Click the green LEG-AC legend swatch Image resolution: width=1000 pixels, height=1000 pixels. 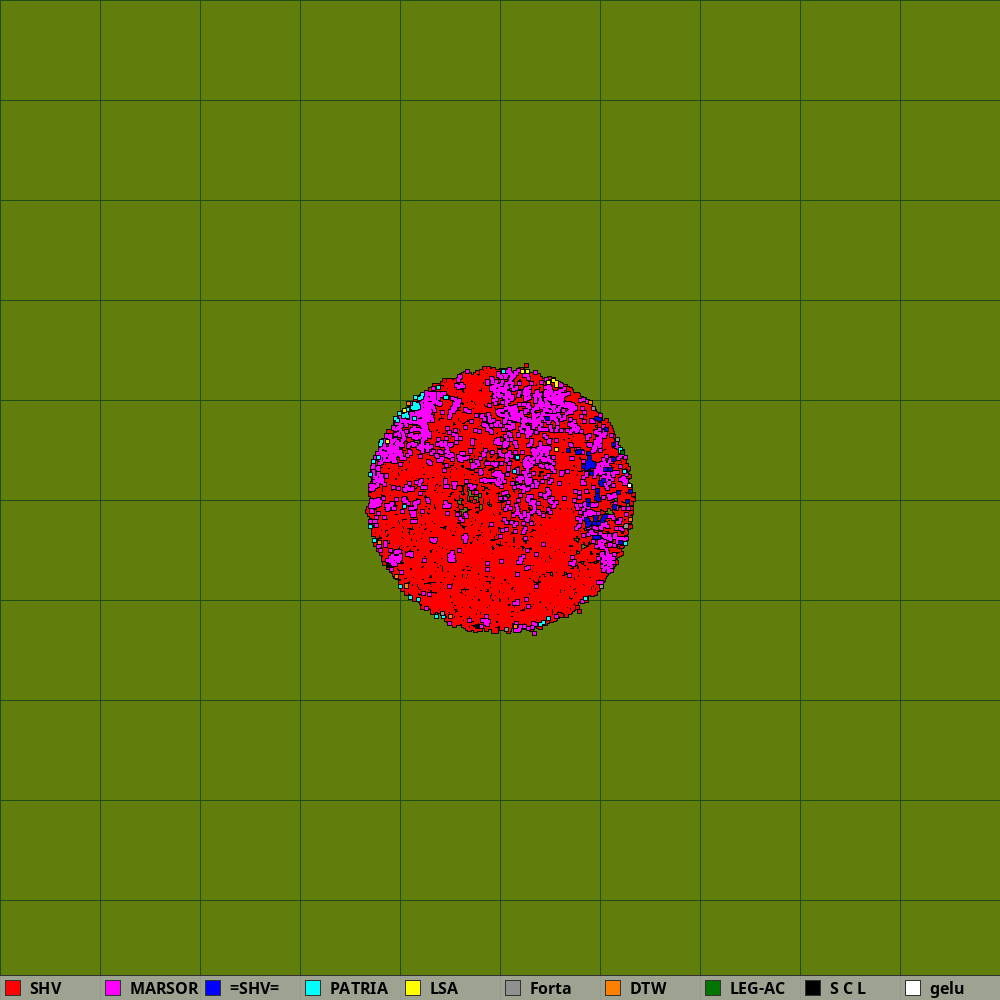pos(713,988)
